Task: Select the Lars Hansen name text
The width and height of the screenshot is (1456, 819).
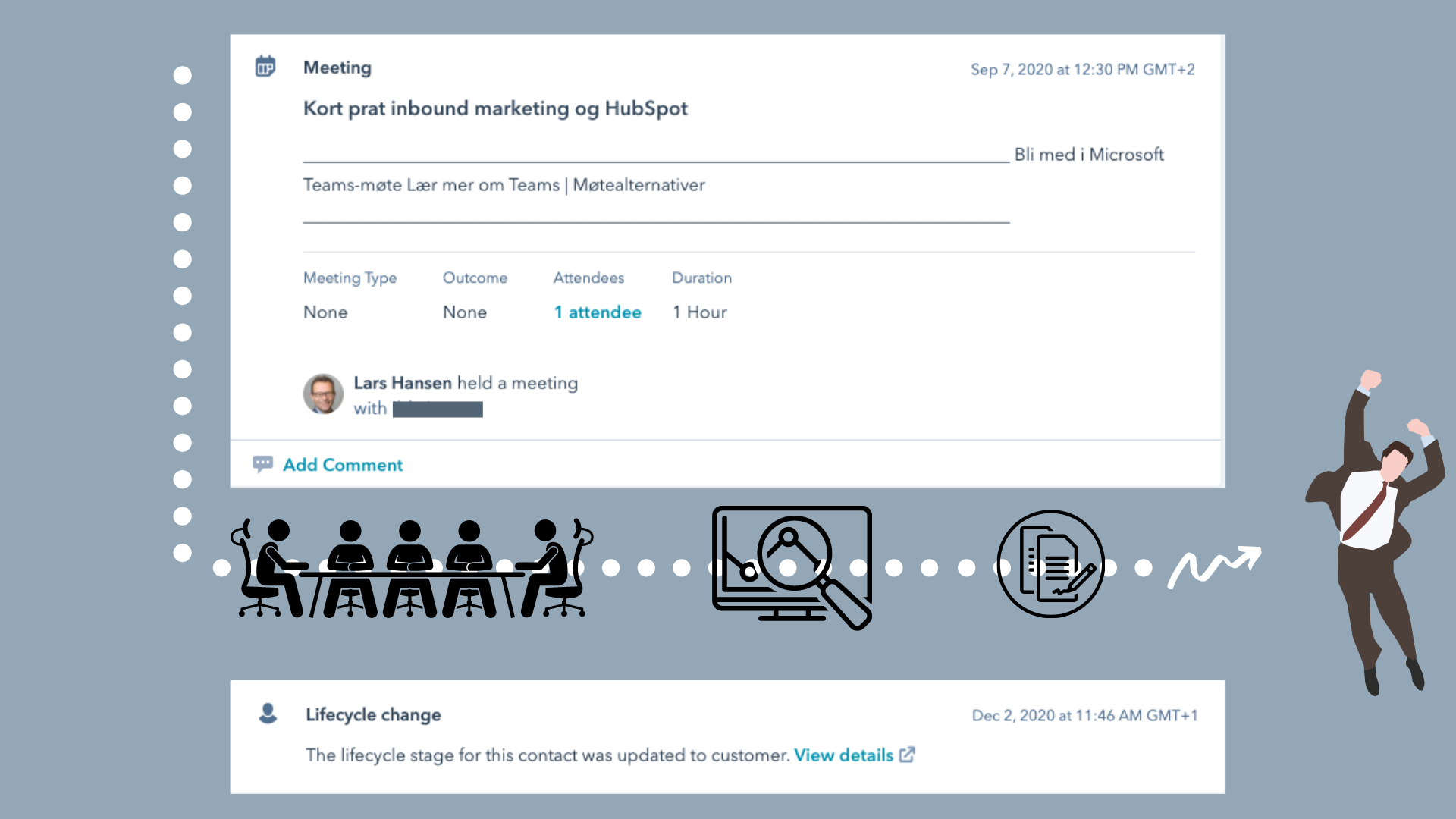Action: click(403, 383)
